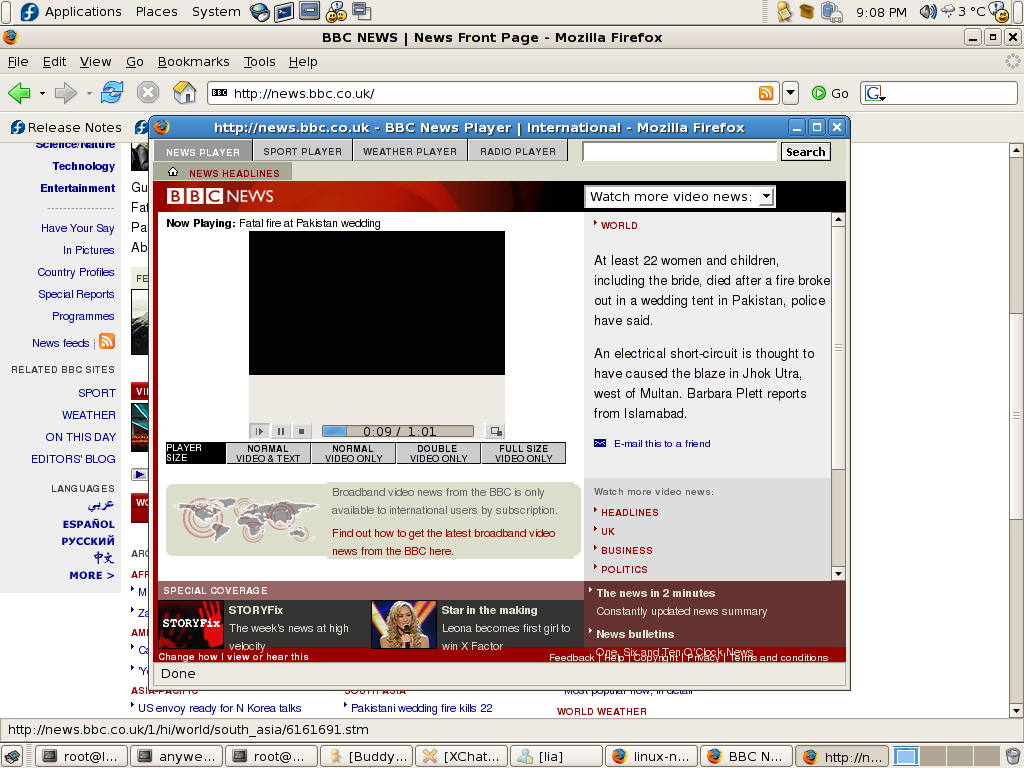Click the orange News feeds RSS icon
Viewport: 1024px width, 768px height.
[x=107, y=342]
